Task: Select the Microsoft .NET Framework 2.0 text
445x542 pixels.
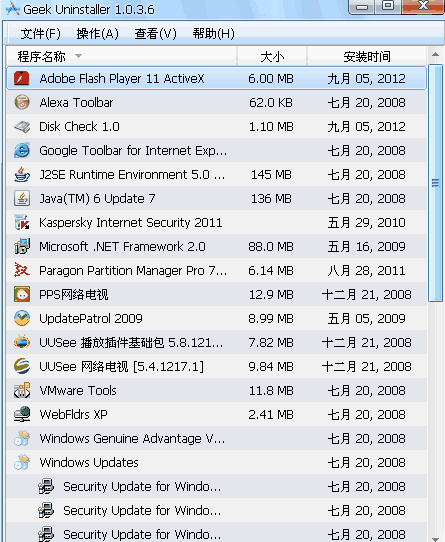Action: click(x=122, y=246)
